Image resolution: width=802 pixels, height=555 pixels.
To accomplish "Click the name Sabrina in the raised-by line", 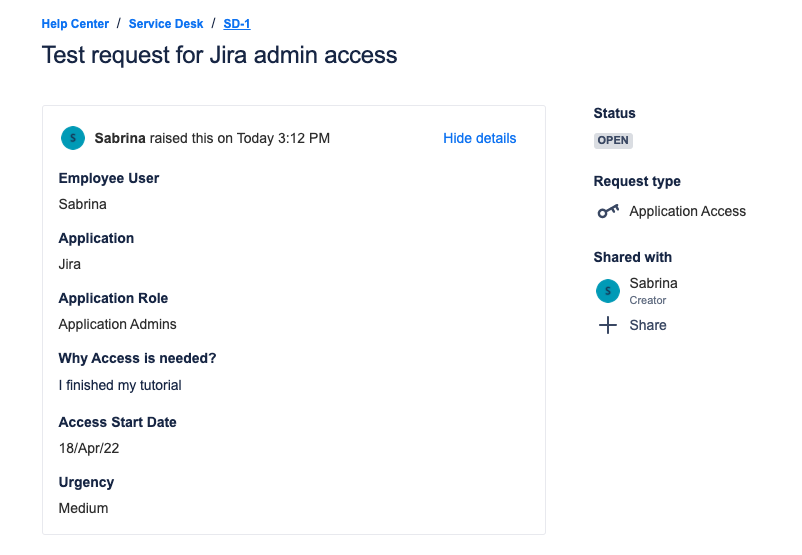I will 120,138.
